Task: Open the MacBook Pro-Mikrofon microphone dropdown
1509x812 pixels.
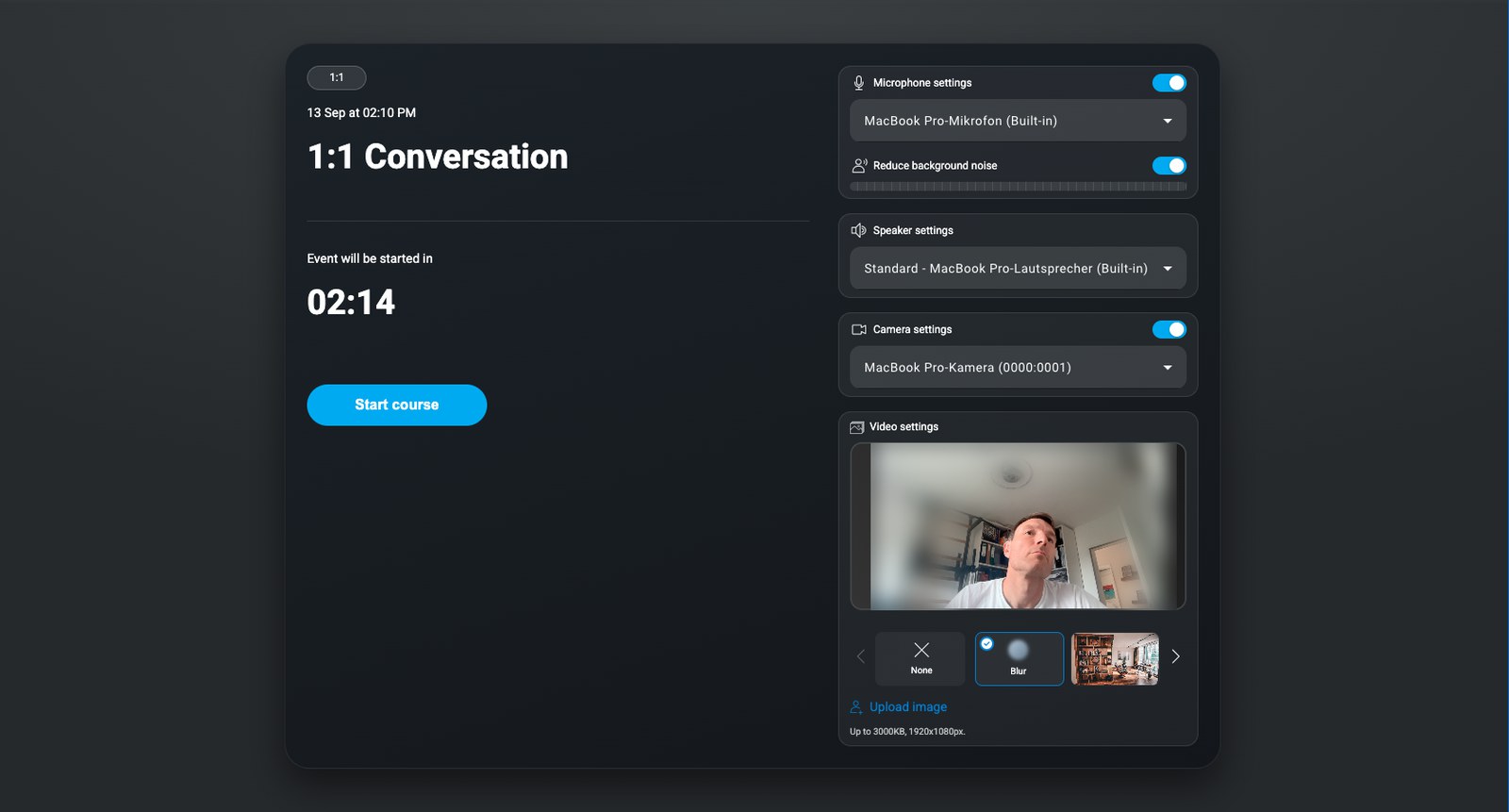Action: click(x=1018, y=121)
